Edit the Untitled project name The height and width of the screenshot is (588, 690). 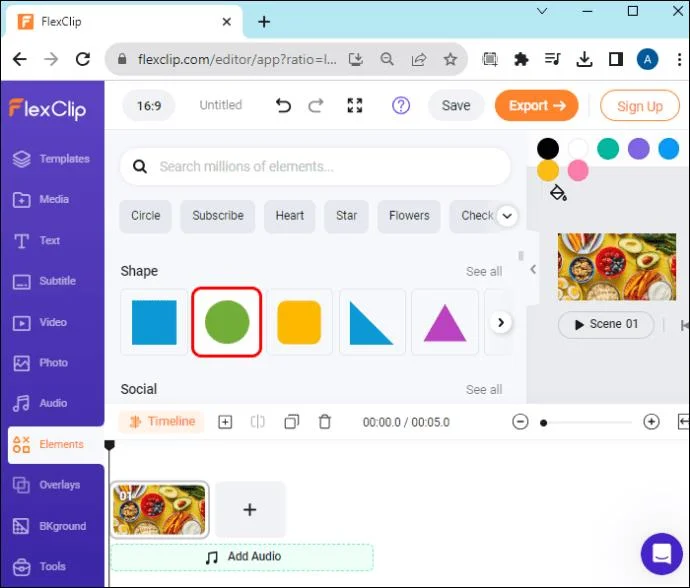(x=220, y=105)
